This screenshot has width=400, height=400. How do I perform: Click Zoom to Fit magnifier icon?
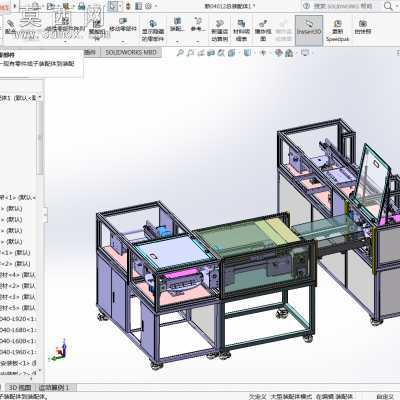pyautogui.click(x=180, y=53)
